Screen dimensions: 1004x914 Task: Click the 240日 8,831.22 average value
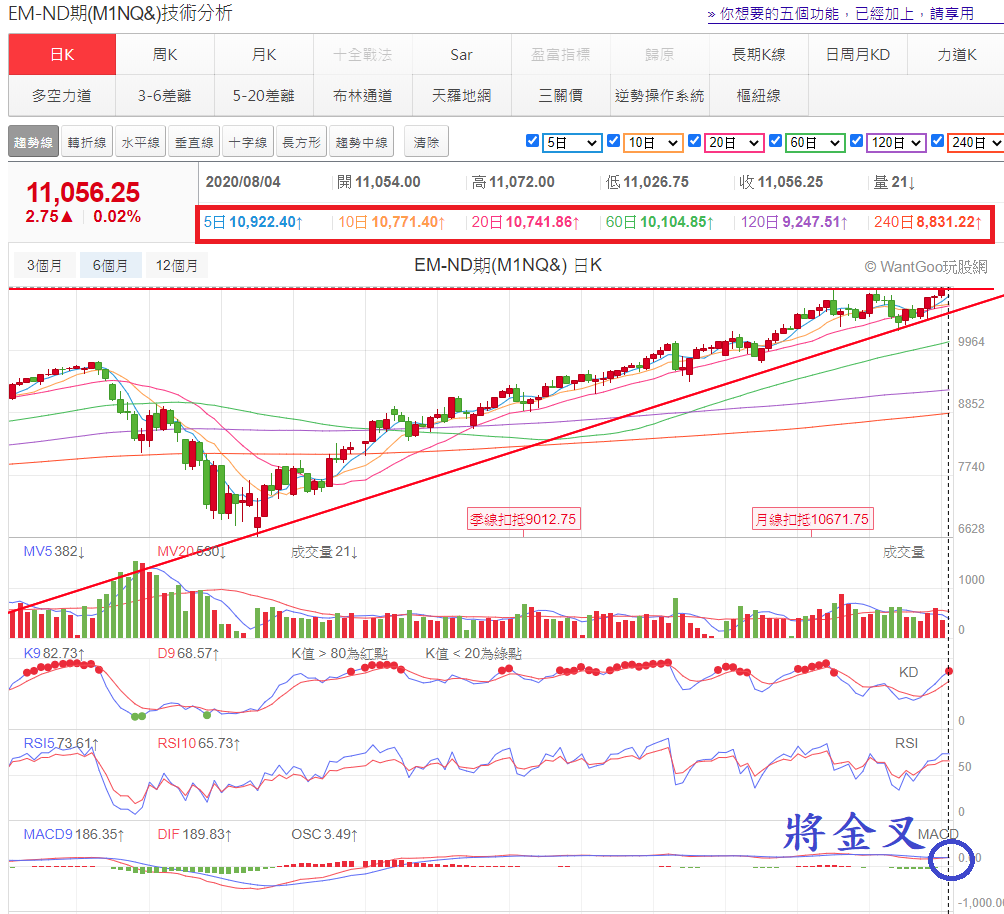pos(928,222)
